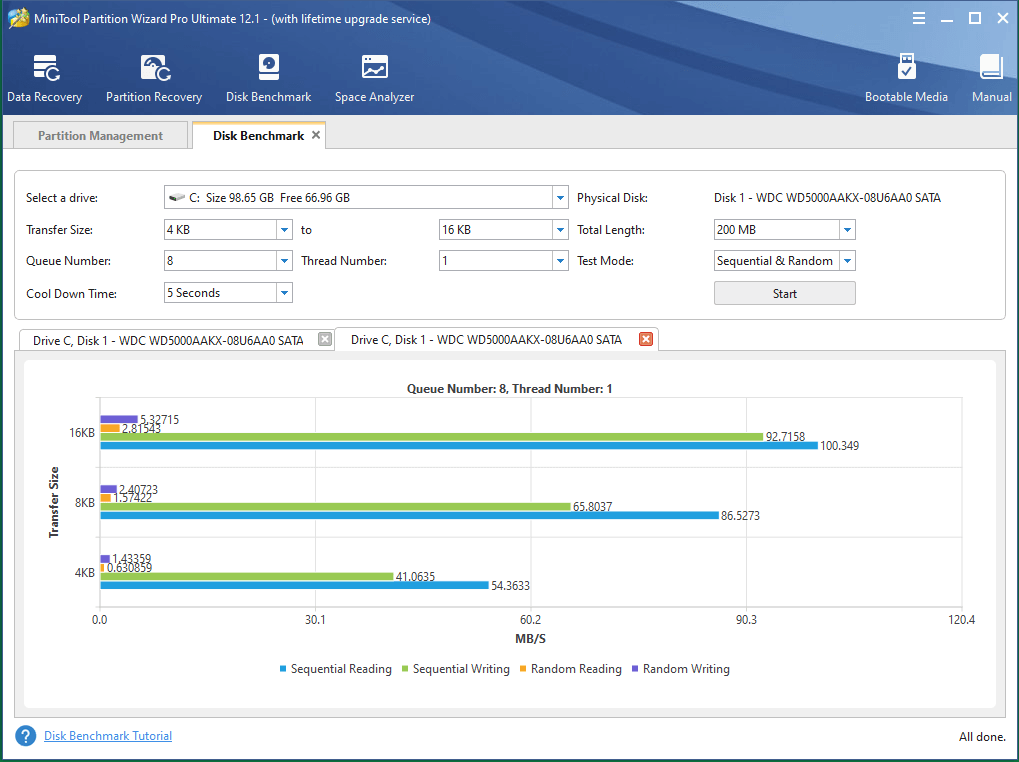Click the 8KB sequential reading bar 86.5273
1019x762 pixels.
[x=409, y=515]
